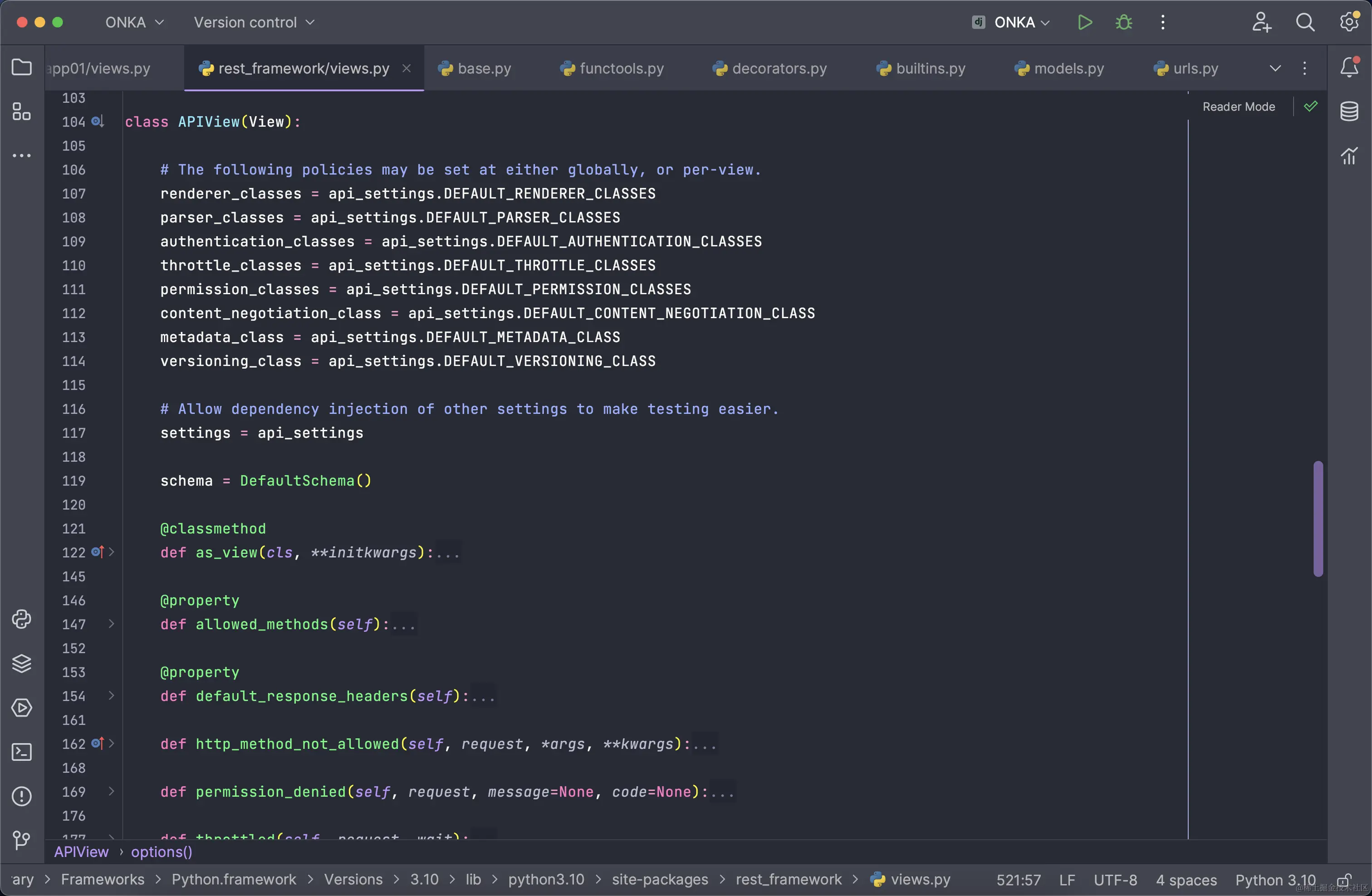Open the Python Packages layers icon
Image resolution: width=1372 pixels, height=896 pixels.
[21, 664]
